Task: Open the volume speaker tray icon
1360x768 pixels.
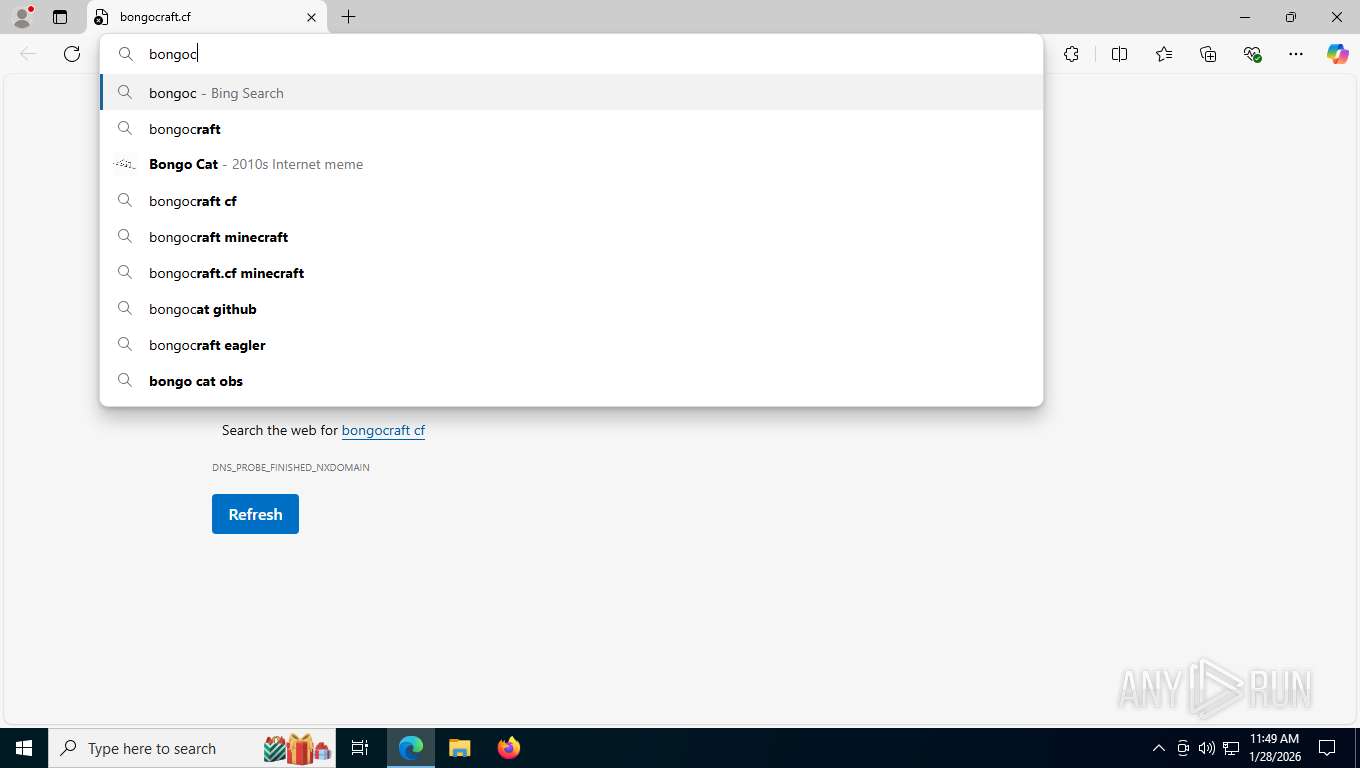Action: tap(1207, 748)
